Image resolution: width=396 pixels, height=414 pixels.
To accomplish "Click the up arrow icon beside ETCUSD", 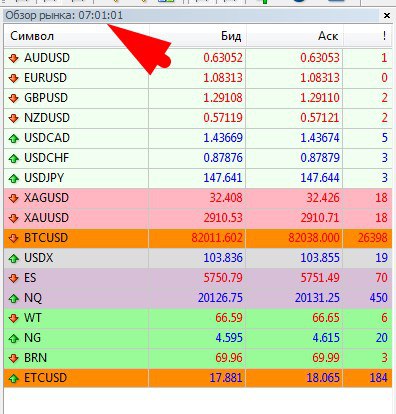I will point(13,378).
